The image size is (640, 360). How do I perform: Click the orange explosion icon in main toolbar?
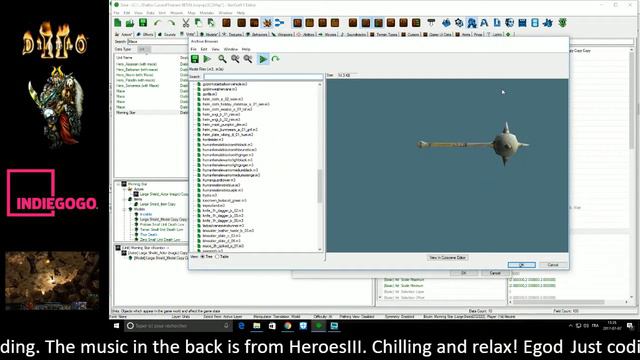click(267, 23)
